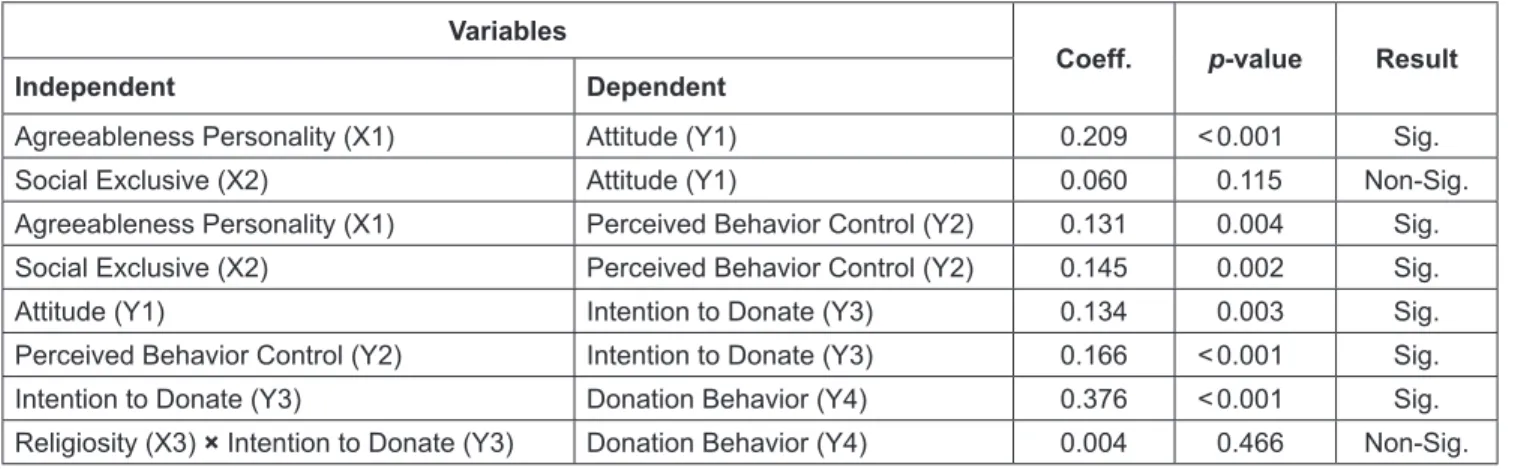Select the Dependent column header
1521x470 pixels.
click(793, 88)
